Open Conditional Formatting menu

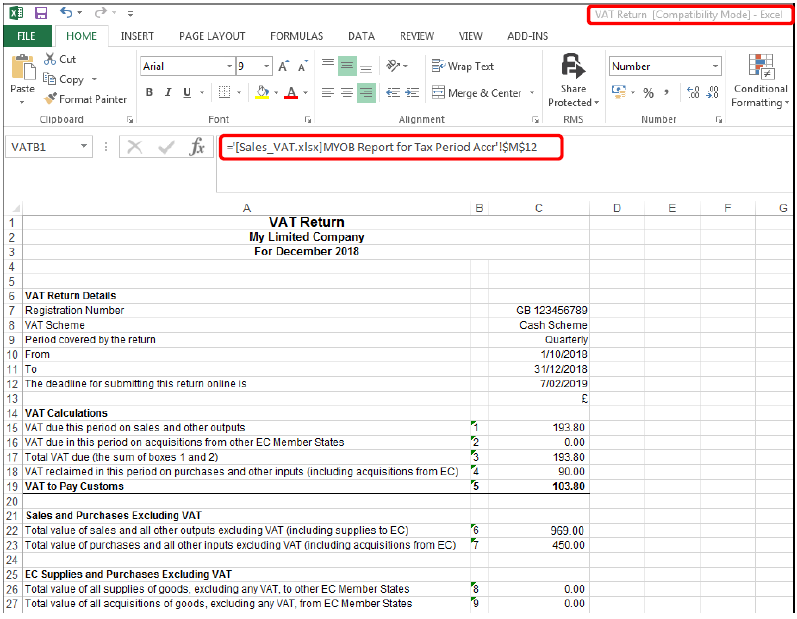pos(760,81)
